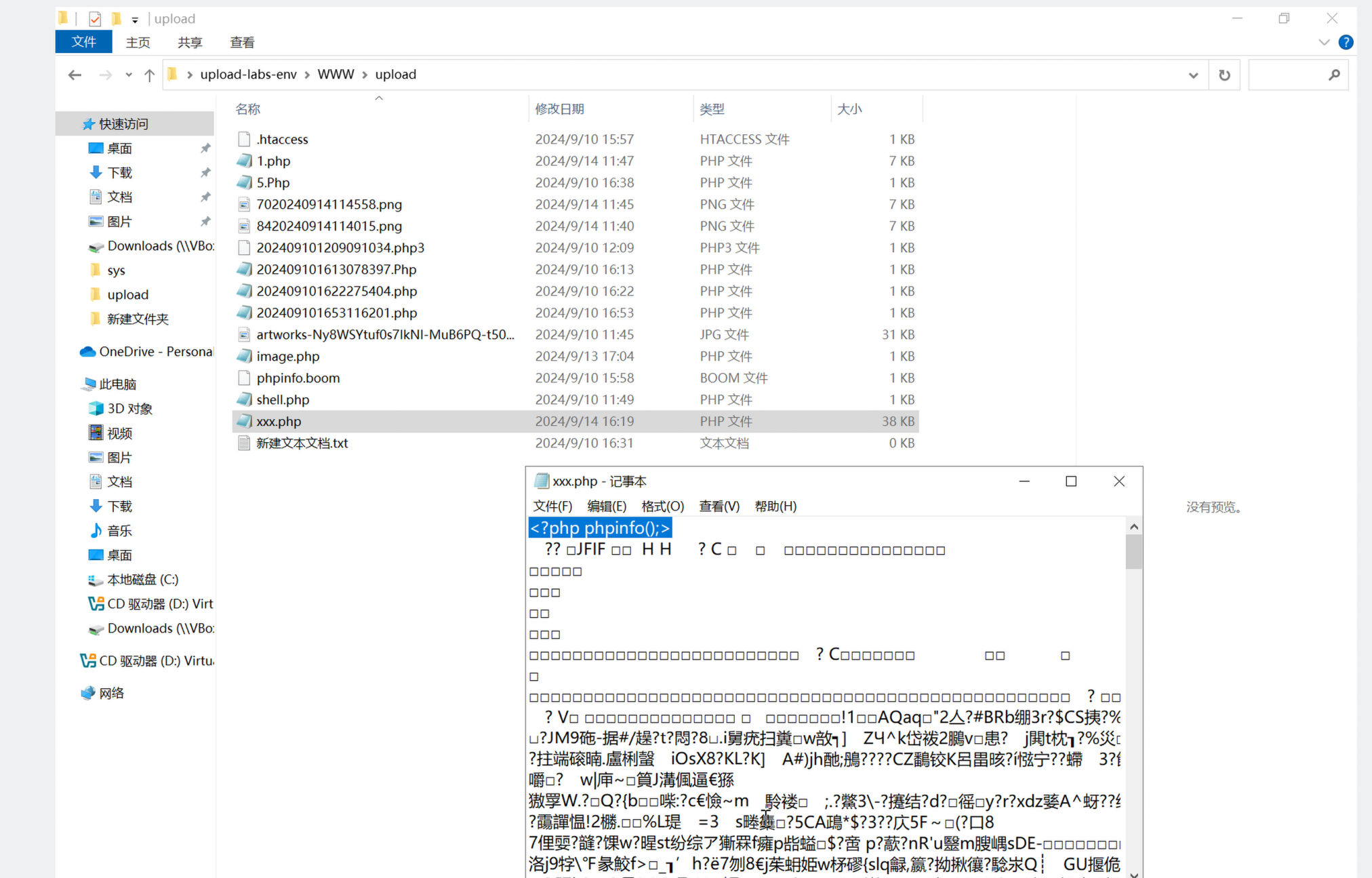The image size is (1372, 878).
Task: Select the shell.php file icon
Action: click(244, 399)
